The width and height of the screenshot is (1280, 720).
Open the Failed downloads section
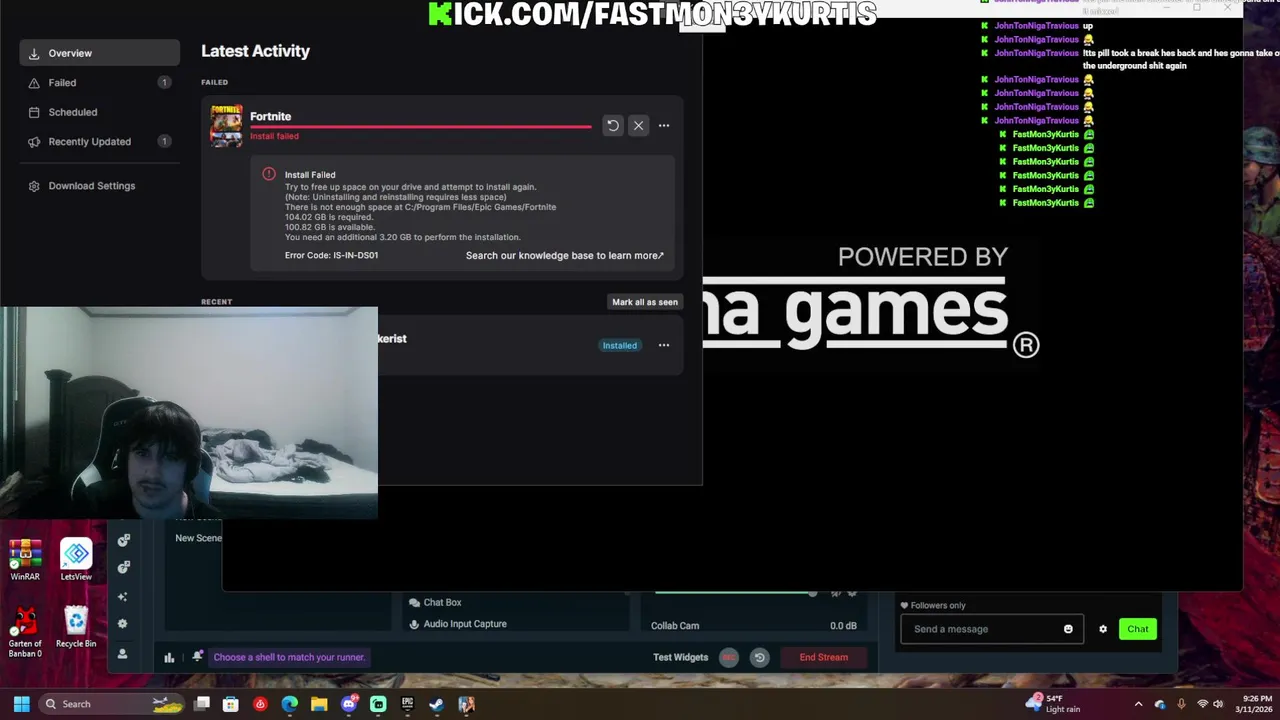pos(99,83)
